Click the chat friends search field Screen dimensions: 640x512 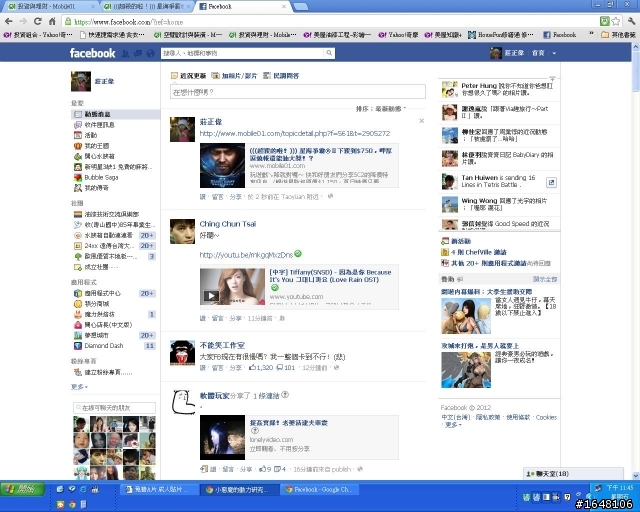[x=114, y=407]
